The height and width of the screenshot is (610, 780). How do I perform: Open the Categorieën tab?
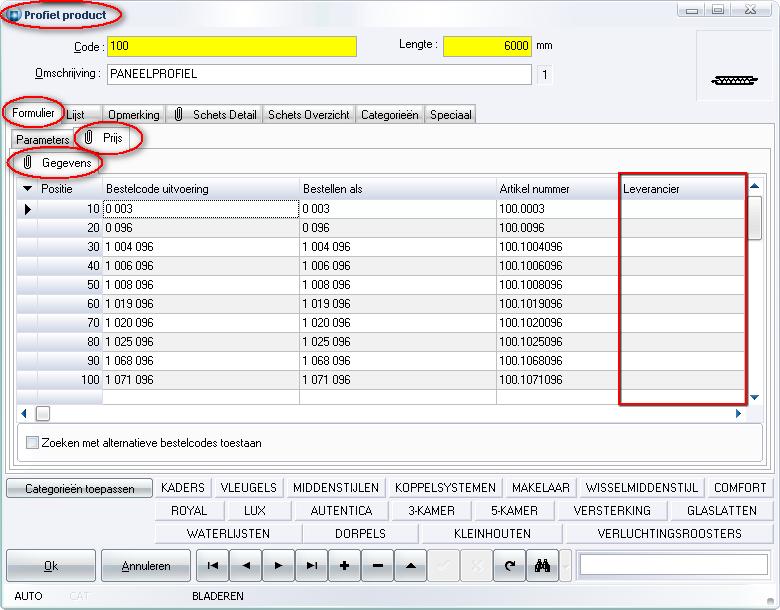coord(390,115)
